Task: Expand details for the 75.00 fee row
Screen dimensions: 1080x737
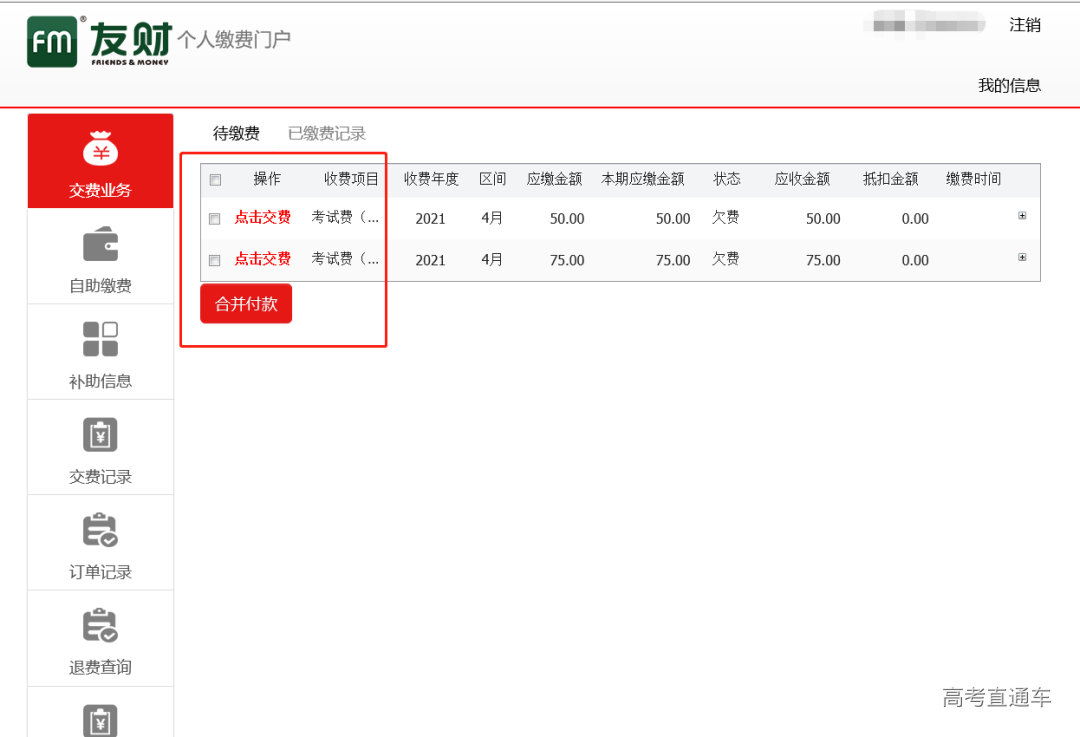Action: 1021,256
